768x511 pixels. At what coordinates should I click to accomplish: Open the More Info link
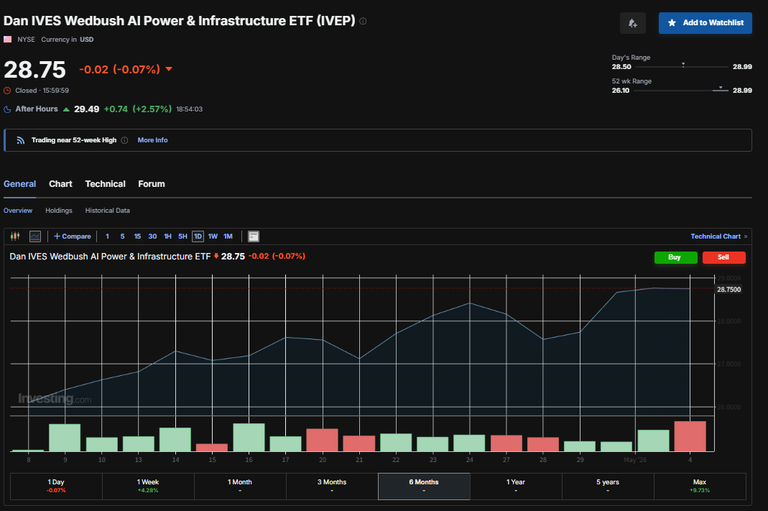(152, 140)
